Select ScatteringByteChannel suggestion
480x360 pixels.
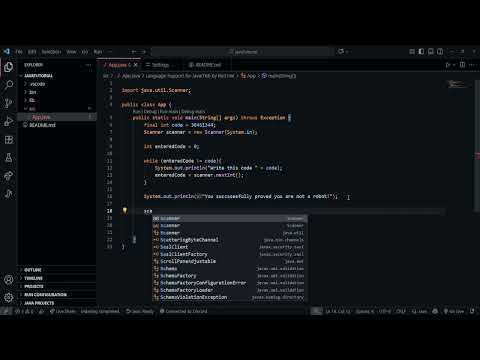tap(230, 240)
